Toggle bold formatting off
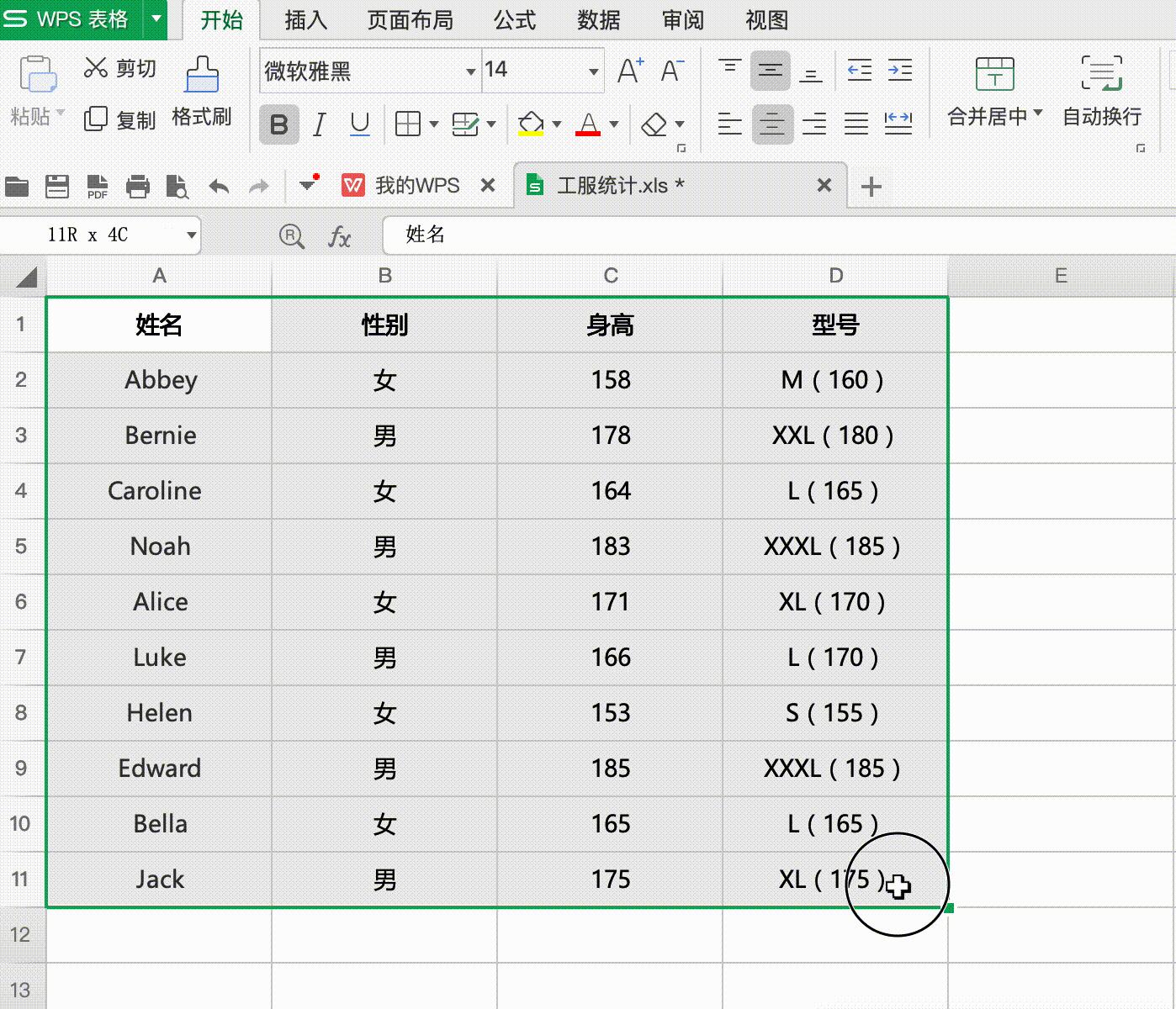1176x1009 pixels. click(278, 124)
